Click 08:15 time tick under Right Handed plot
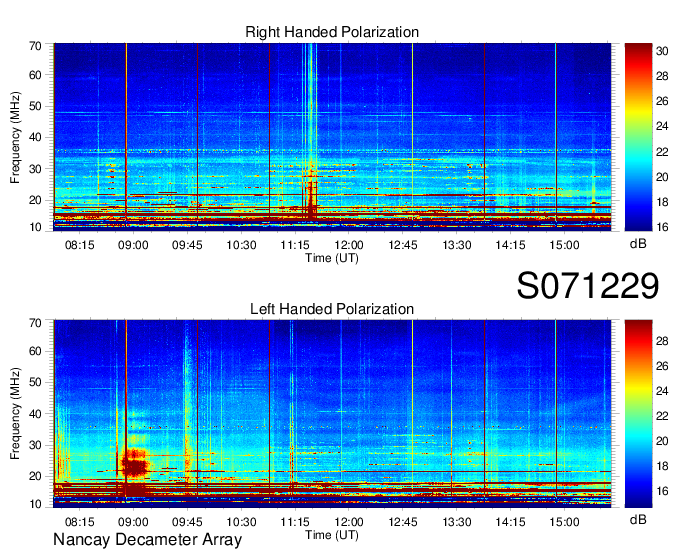 79,245
